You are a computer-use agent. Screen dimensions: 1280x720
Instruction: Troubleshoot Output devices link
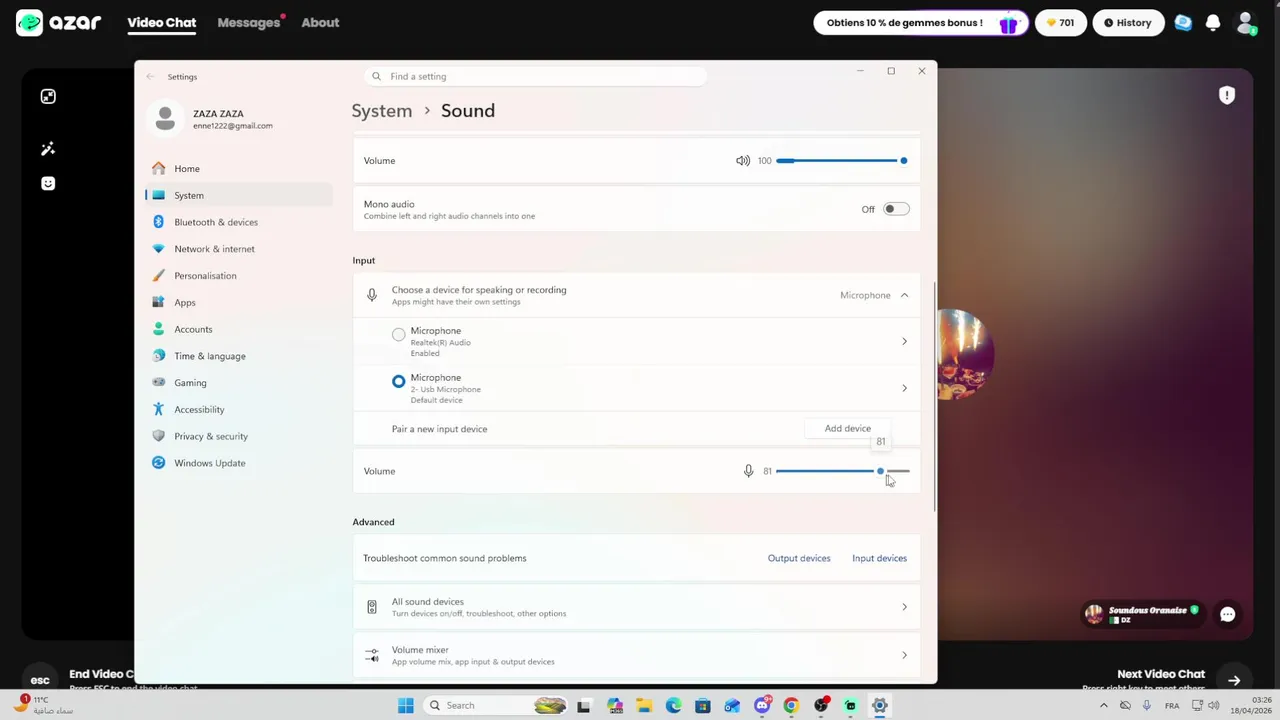(799, 558)
